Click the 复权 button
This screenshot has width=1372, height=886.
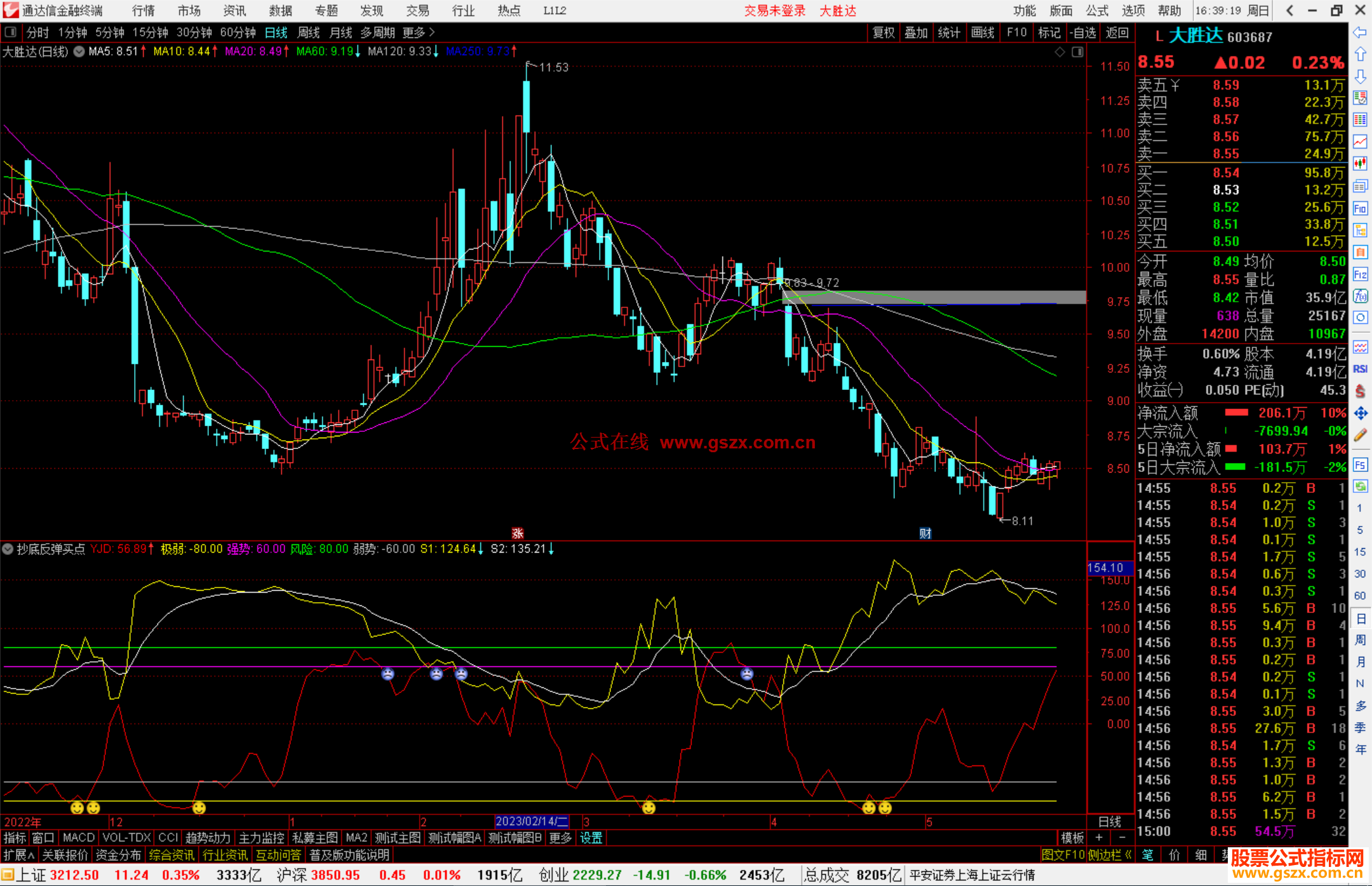coord(883,32)
